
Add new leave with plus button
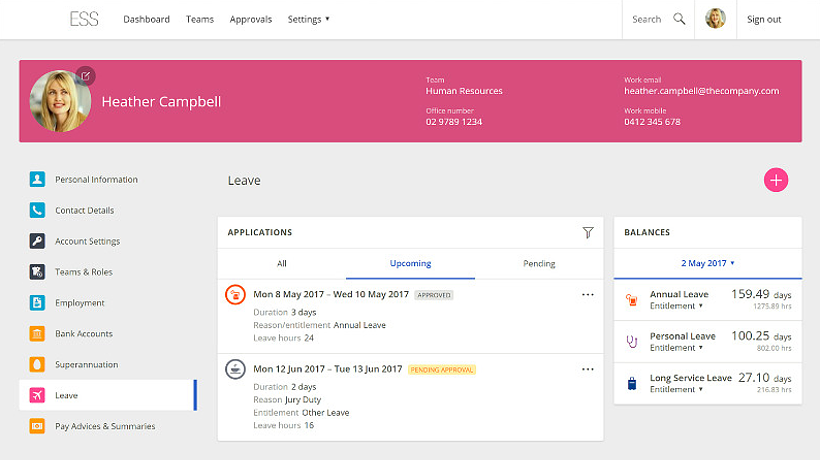(776, 180)
